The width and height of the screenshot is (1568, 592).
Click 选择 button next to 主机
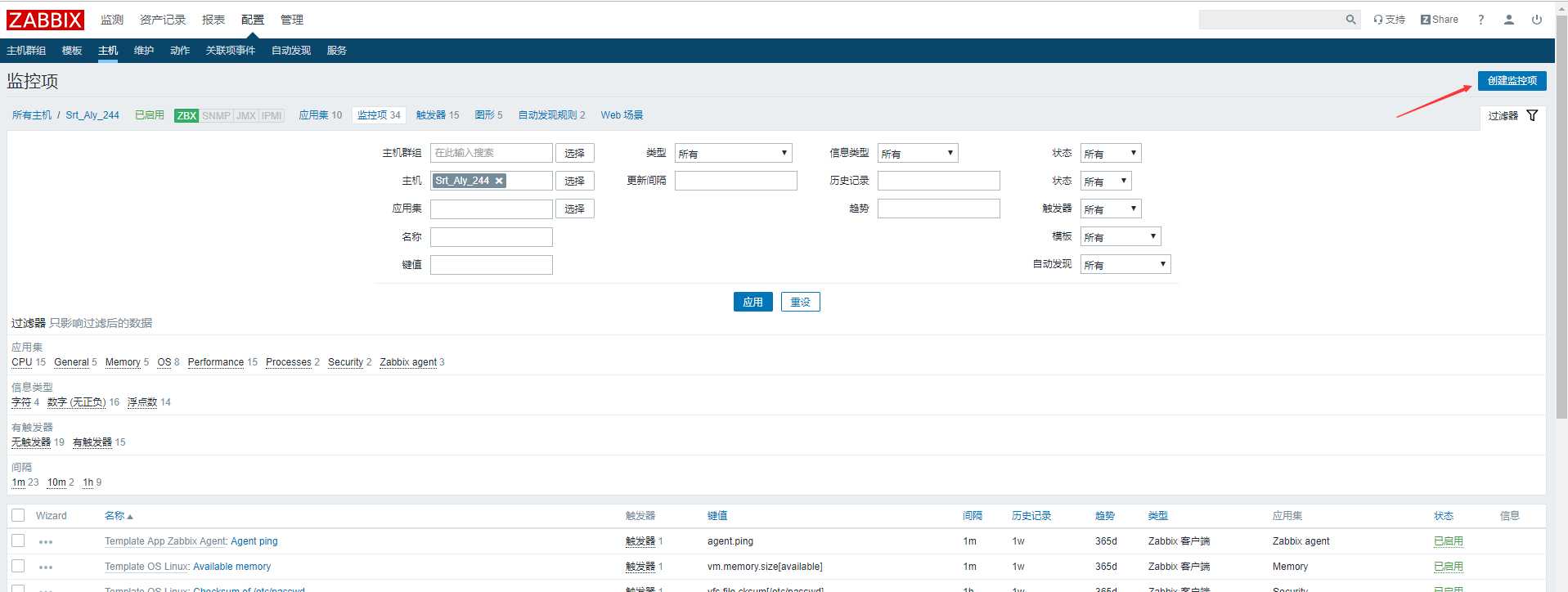pos(574,181)
